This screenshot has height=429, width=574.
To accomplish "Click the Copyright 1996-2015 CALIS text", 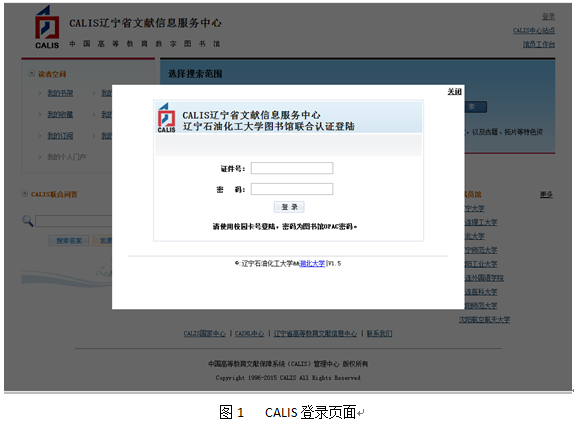I will pos(288,378).
